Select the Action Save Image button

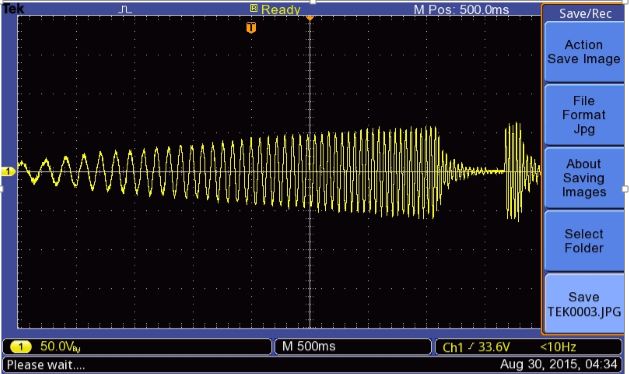584,52
